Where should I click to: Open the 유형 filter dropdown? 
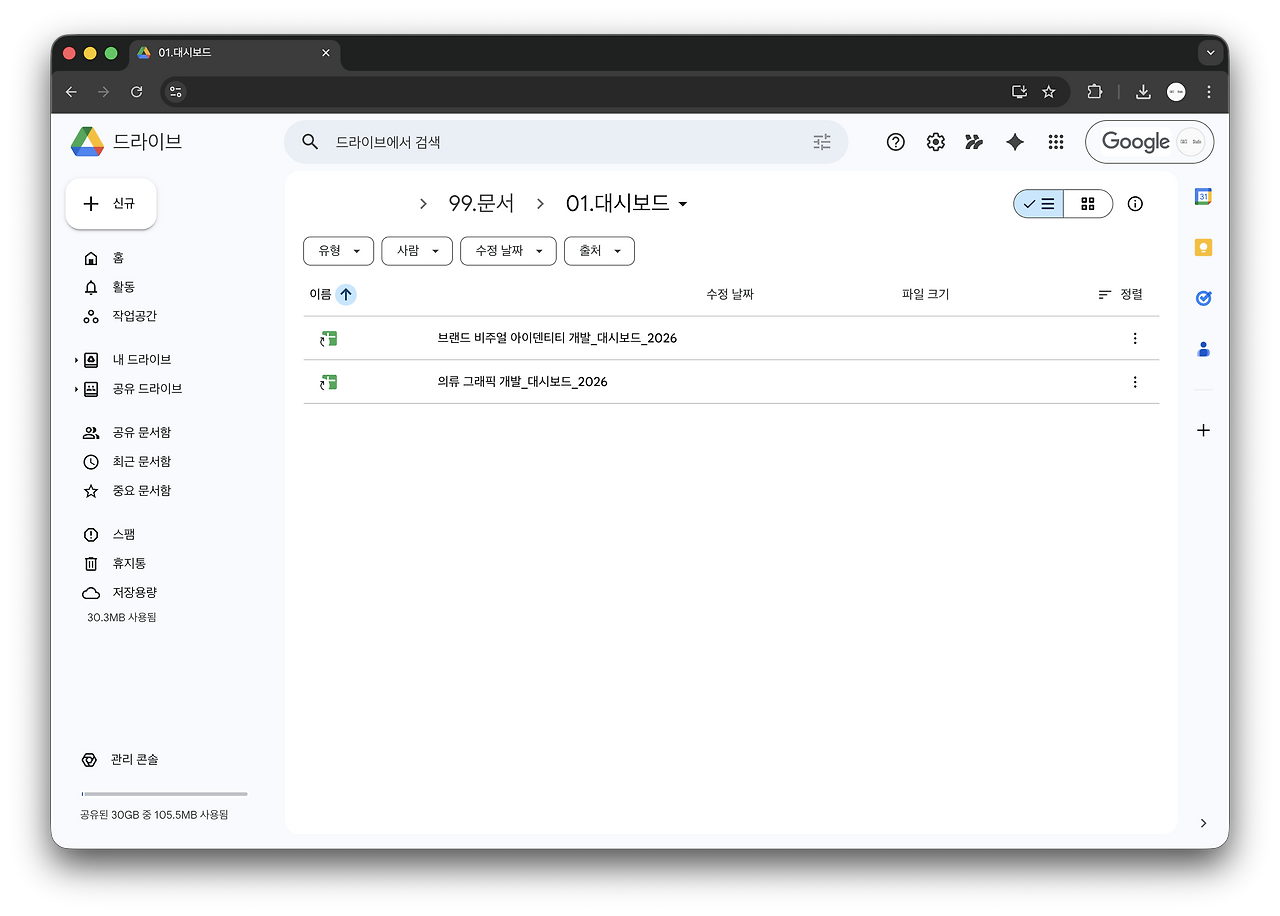coord(338,251)
